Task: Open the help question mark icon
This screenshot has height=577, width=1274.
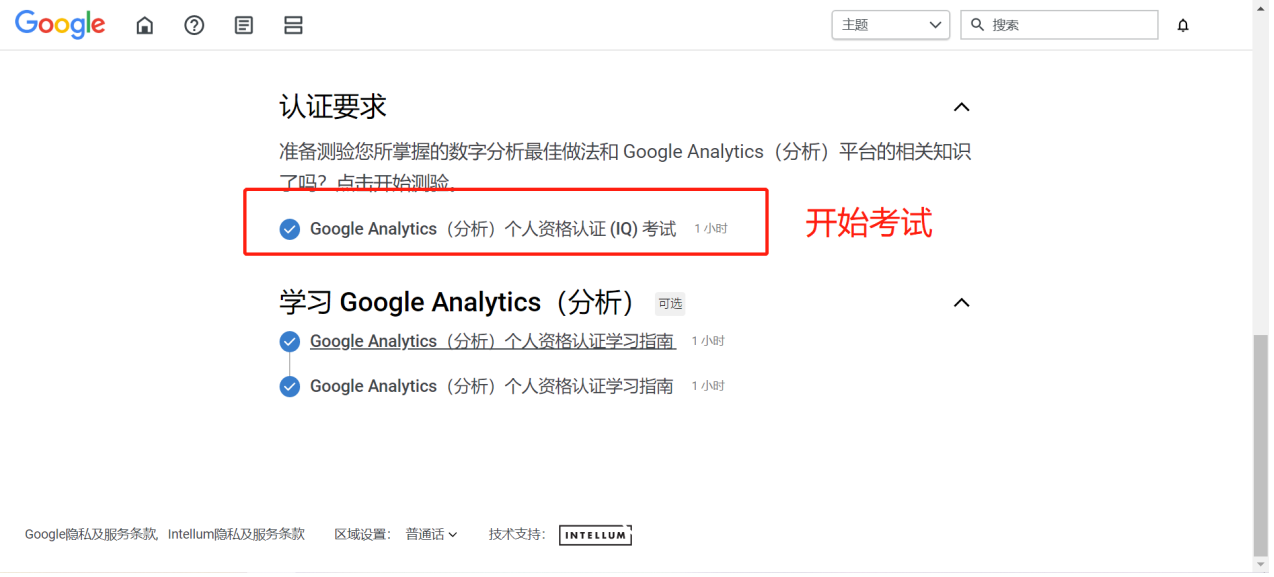Action: pos(194,25)
